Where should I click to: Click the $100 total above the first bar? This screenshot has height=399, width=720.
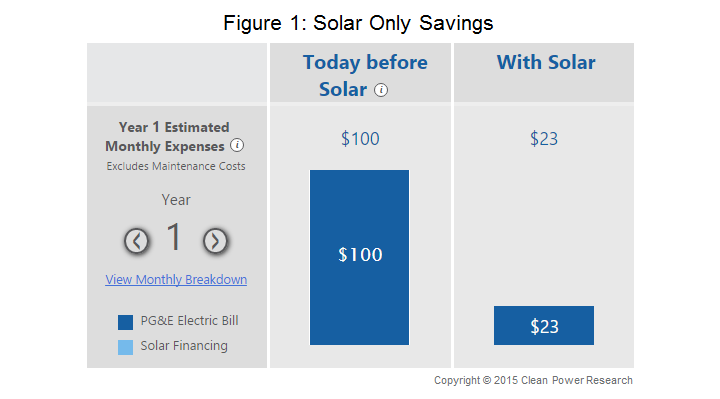pos(360,139)
